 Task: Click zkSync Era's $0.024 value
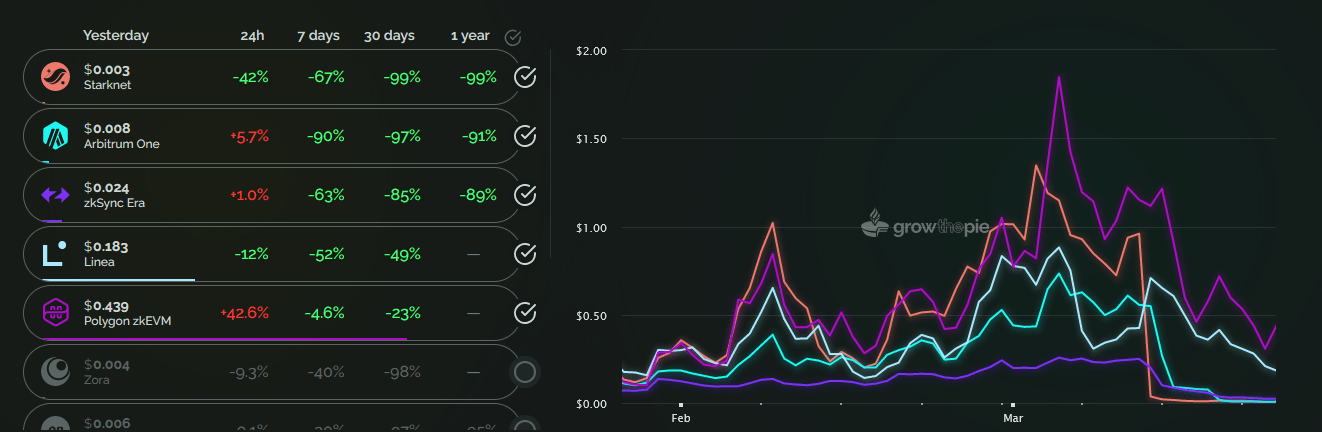pos(107,187)
